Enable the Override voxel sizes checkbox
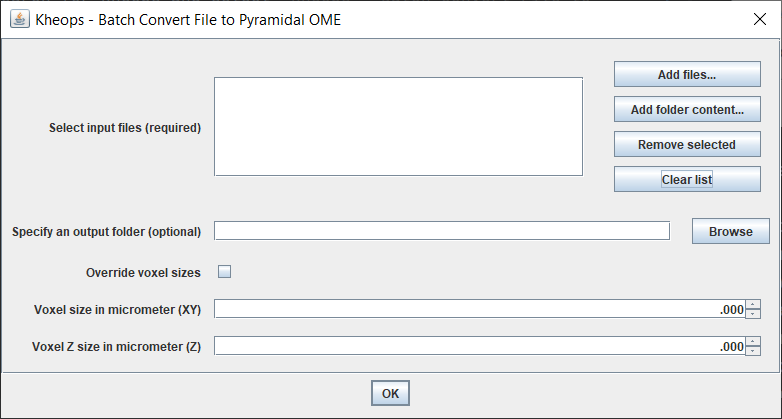Image resolution: width=782 pixels, height=419 pixels. pyautogui.click(x=224, y=272)
